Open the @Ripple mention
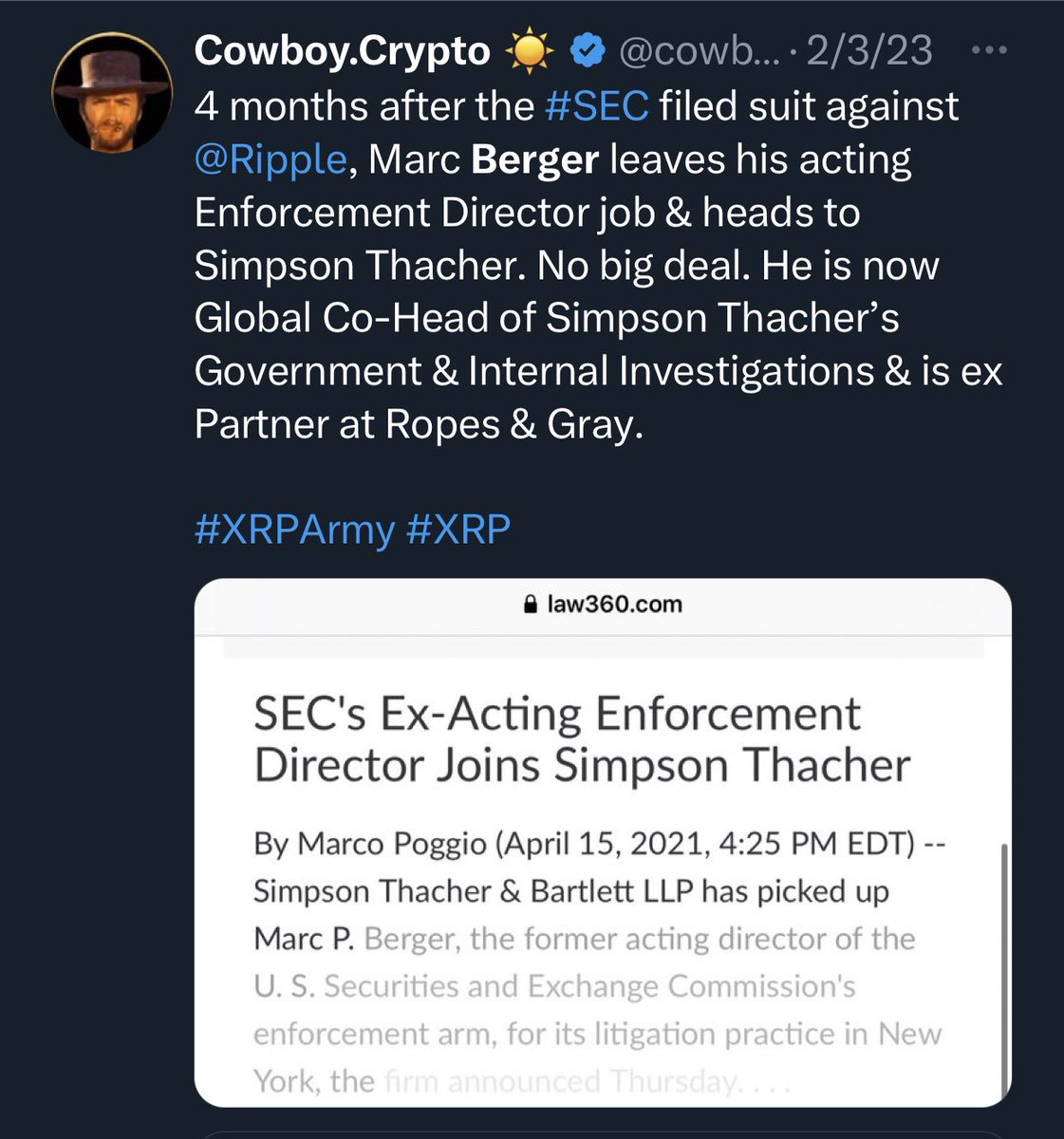 tap(270, 159)
